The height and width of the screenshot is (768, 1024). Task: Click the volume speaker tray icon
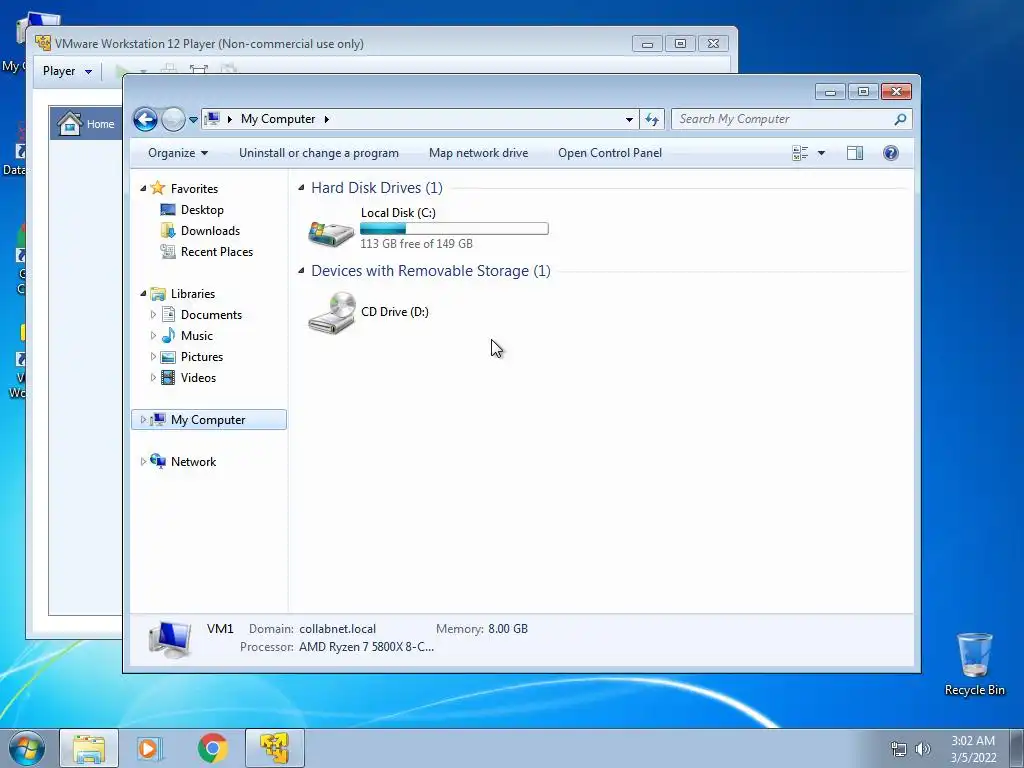click(922, 749)
